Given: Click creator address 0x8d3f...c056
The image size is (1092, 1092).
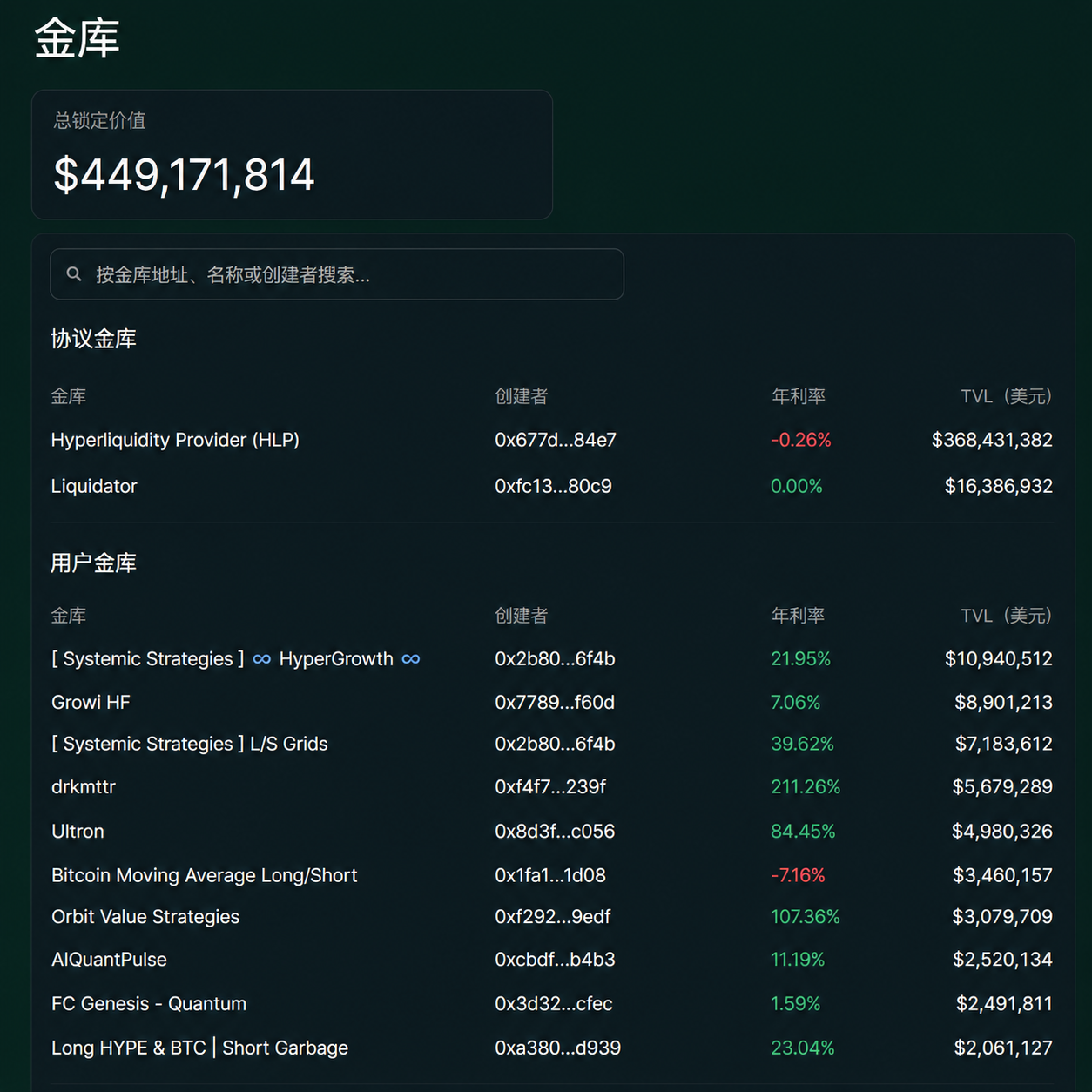Looking at the screenshot, I should click(555, 831).
